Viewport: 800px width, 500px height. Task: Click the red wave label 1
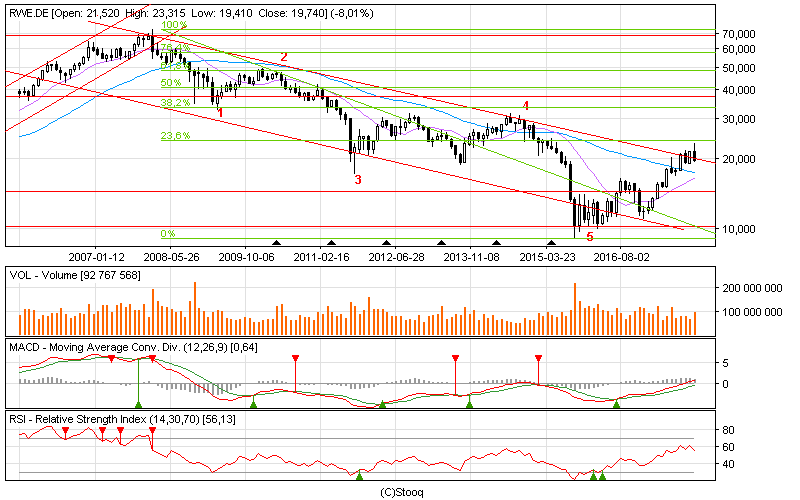click(220, 113)
